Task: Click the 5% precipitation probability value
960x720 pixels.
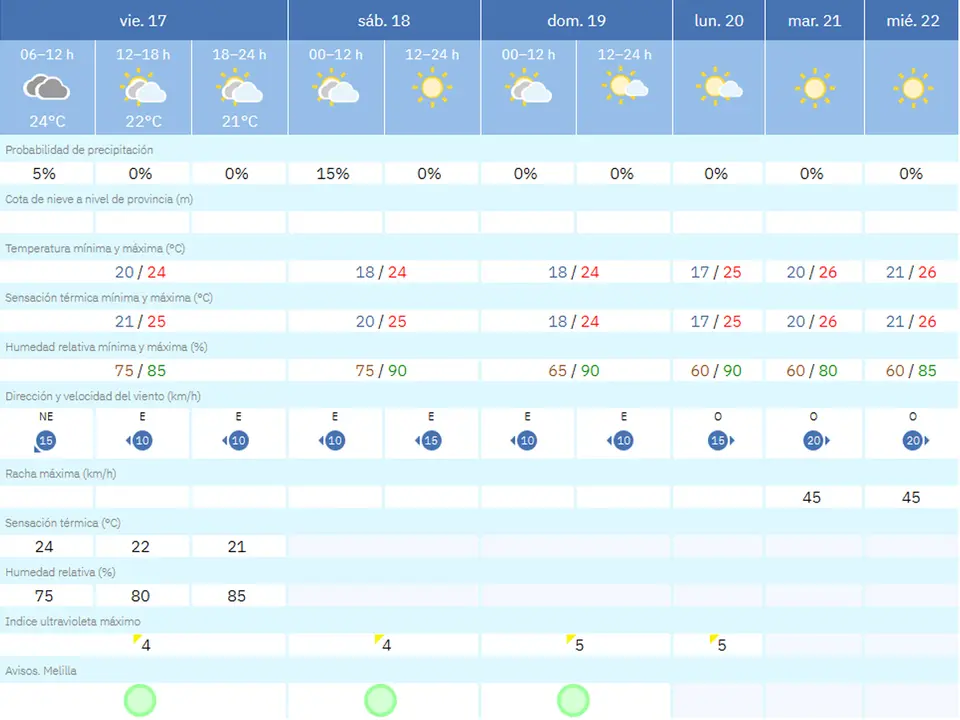Action: point(44,174)
